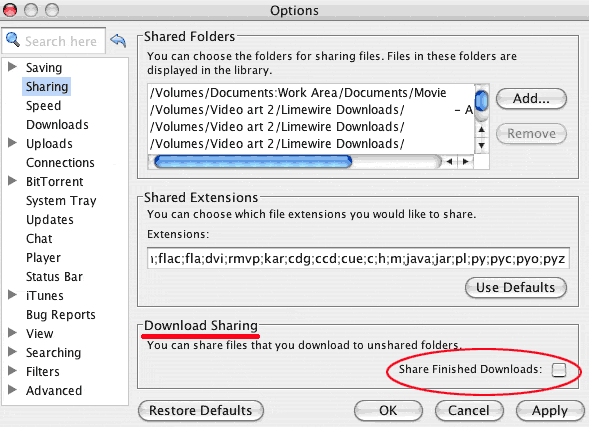Click the folder list scroll up arrow

482,130
